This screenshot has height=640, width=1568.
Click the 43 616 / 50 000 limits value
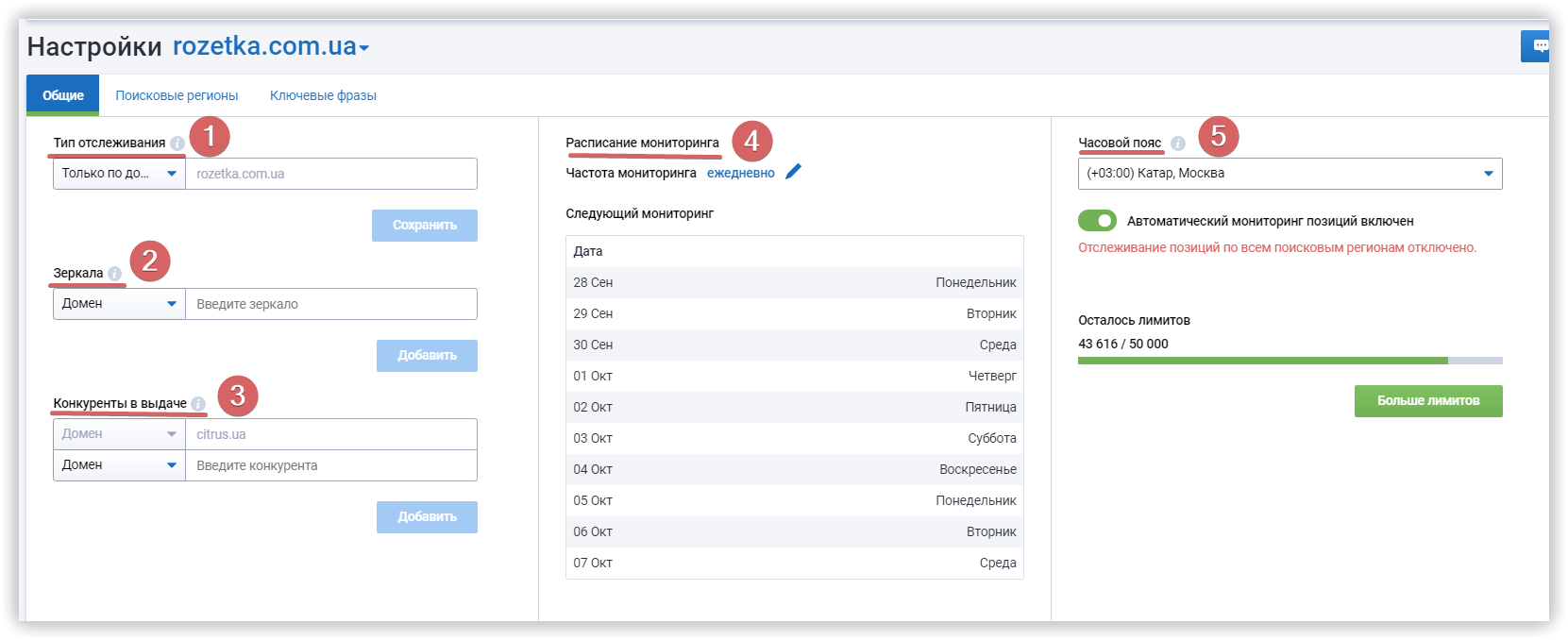(x=1123, y=344)
